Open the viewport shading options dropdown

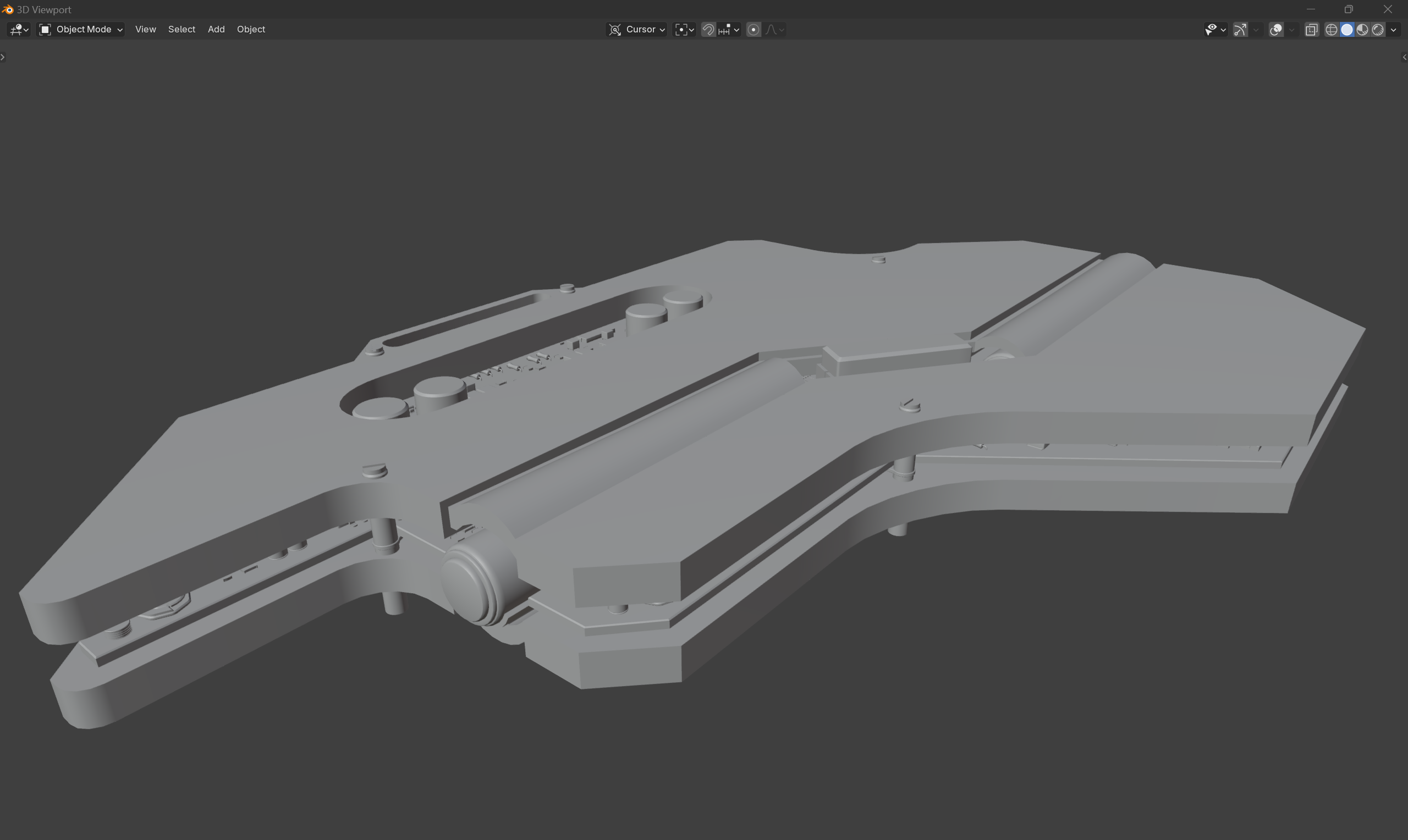1393,30
